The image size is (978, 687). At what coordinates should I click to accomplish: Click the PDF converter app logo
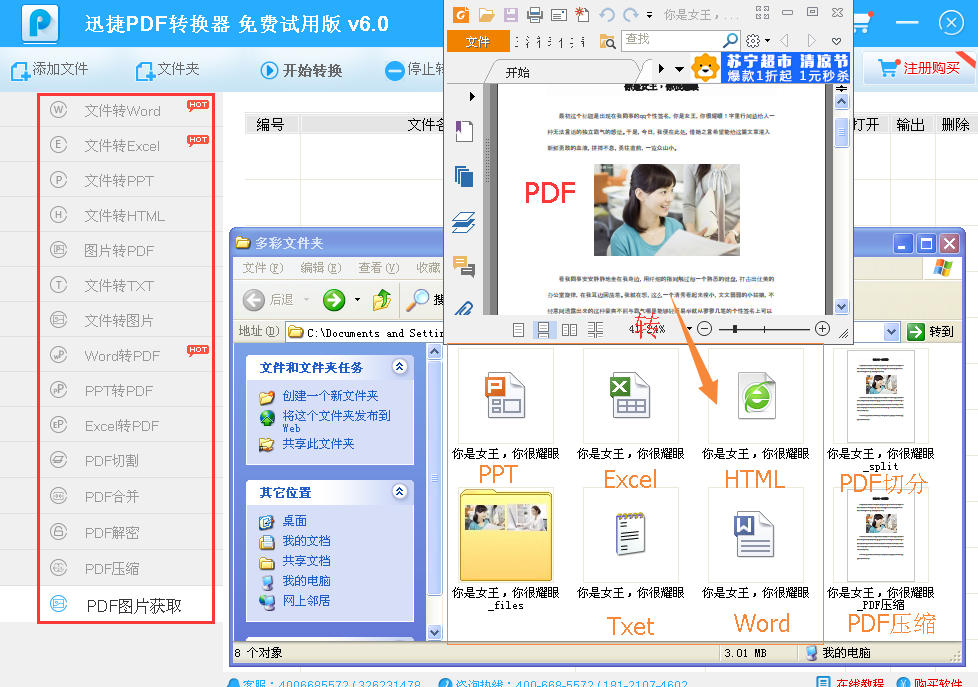(40, 24)
